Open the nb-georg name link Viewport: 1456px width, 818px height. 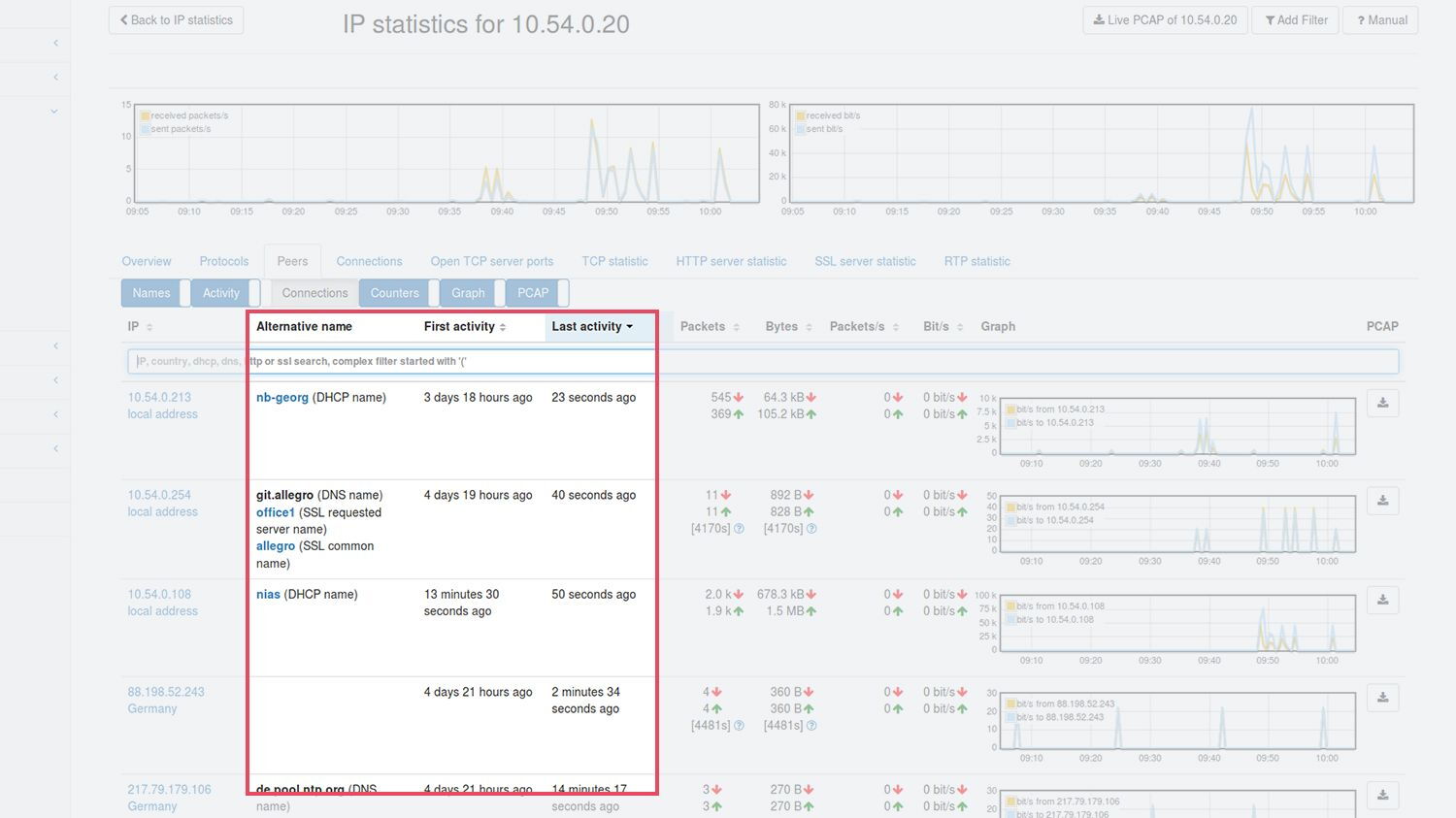pos(282,398)
